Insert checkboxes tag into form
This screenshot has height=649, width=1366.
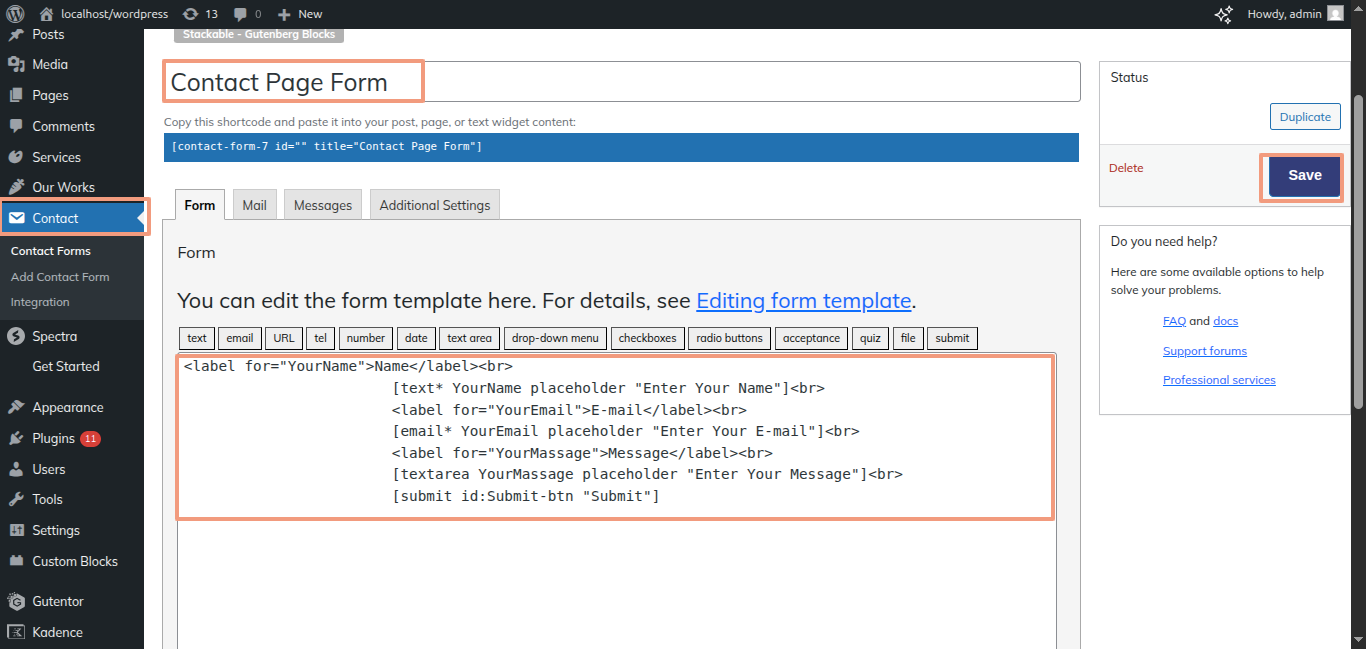pyautogui.click(x=647, y=338)
